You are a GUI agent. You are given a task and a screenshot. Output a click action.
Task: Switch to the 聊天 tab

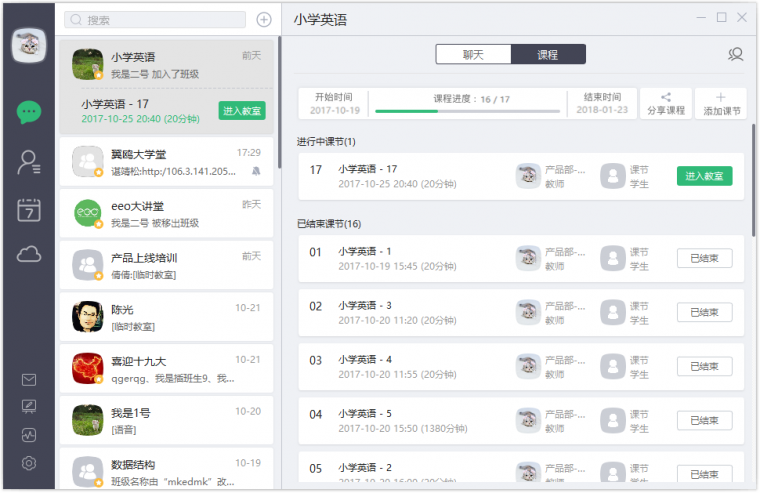(473, 54)
